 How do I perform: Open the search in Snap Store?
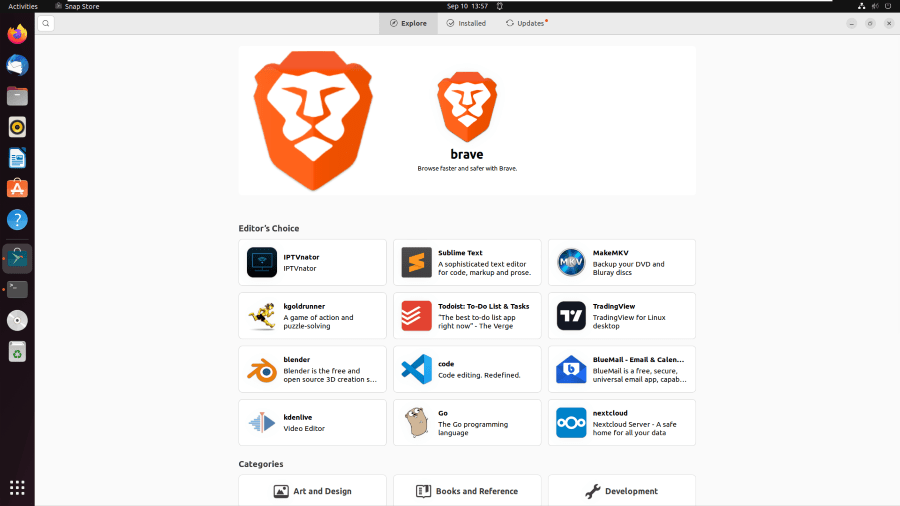tap(46, 24)
